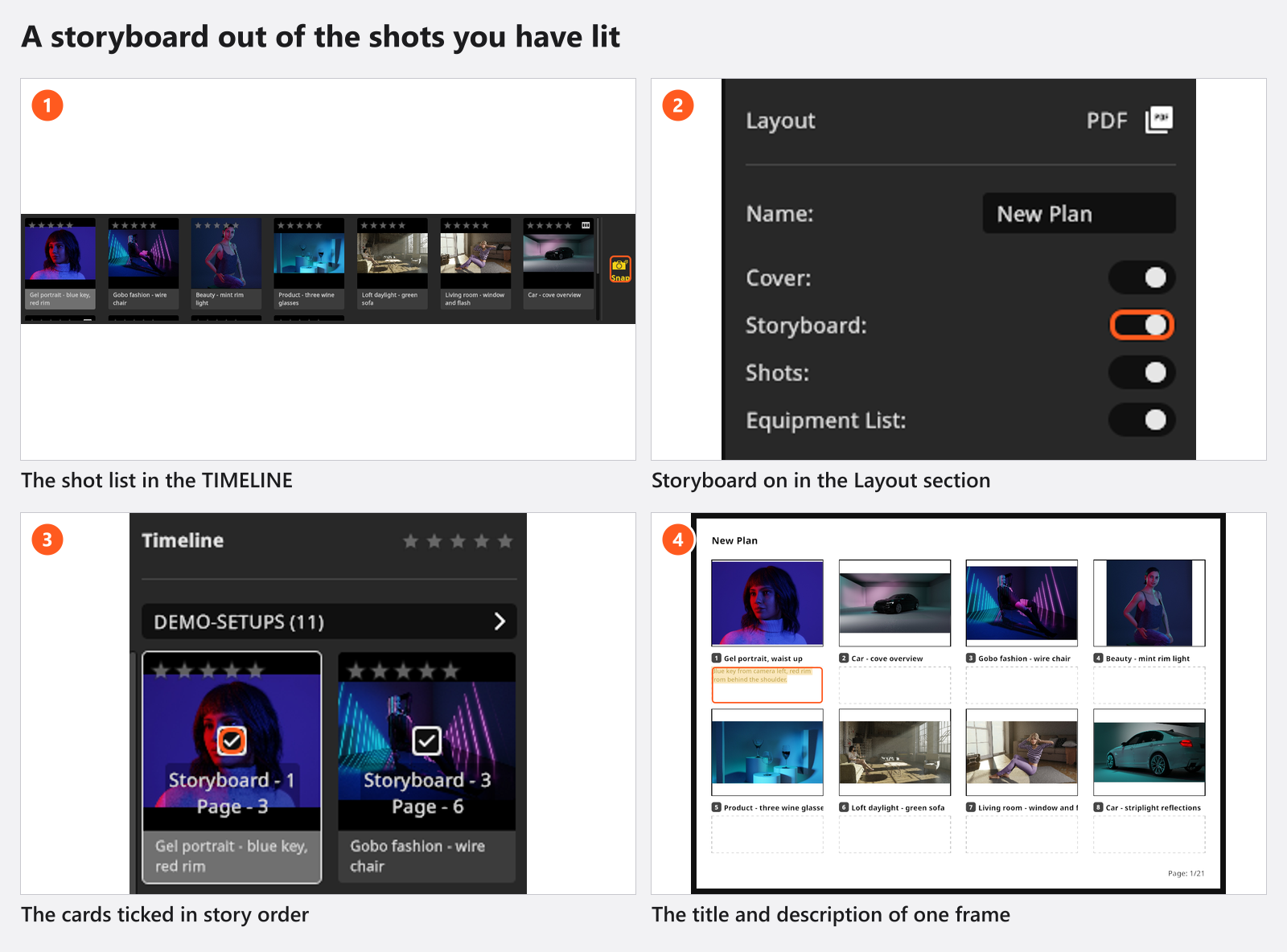This screenshot has width=1287, height=952.
Task: Click storyboard frame 3 image, Gobo fashion
Action: [1022, 603]
